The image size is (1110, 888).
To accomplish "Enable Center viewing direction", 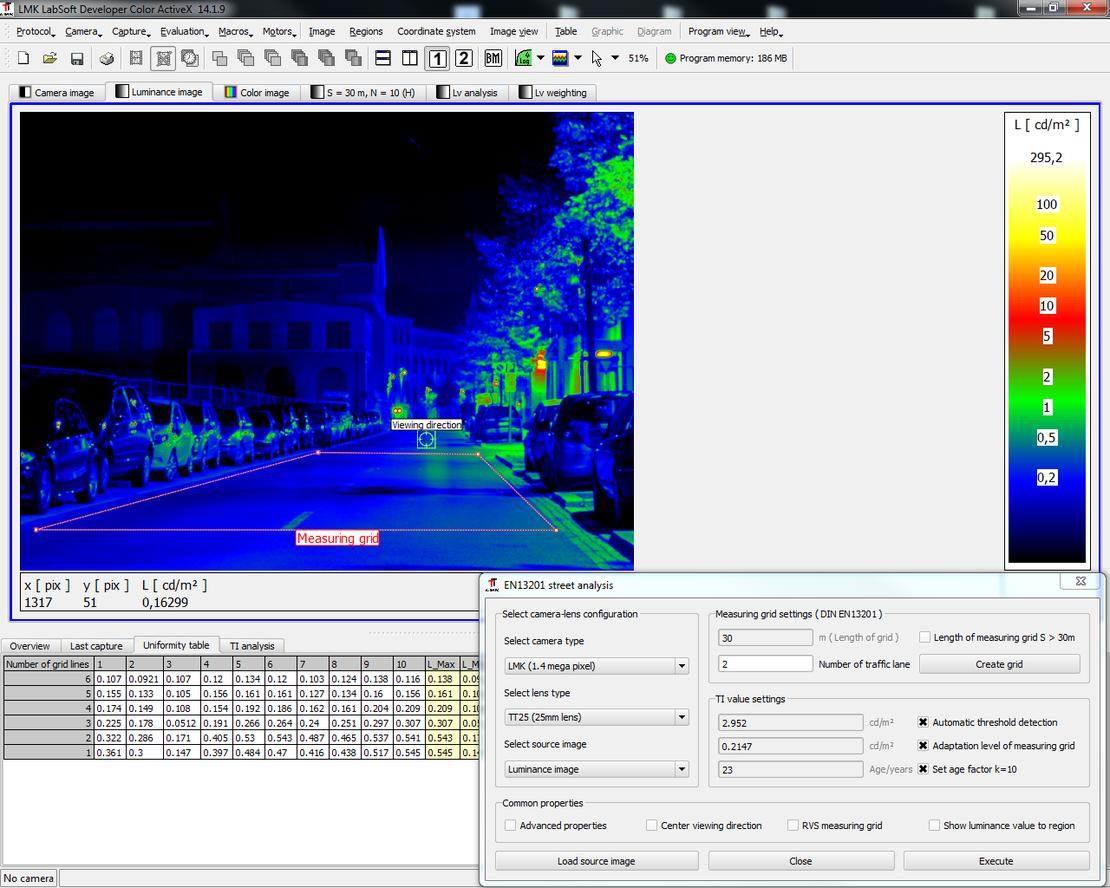I will [x=651, y=826].
